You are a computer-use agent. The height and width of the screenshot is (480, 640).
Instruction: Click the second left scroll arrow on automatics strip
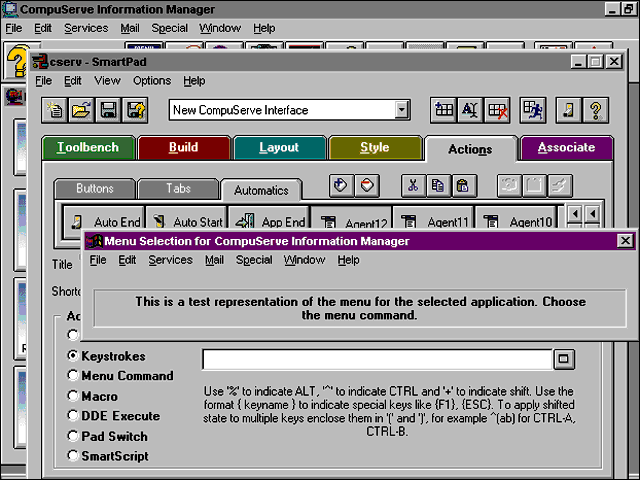[x=592, y=214]
